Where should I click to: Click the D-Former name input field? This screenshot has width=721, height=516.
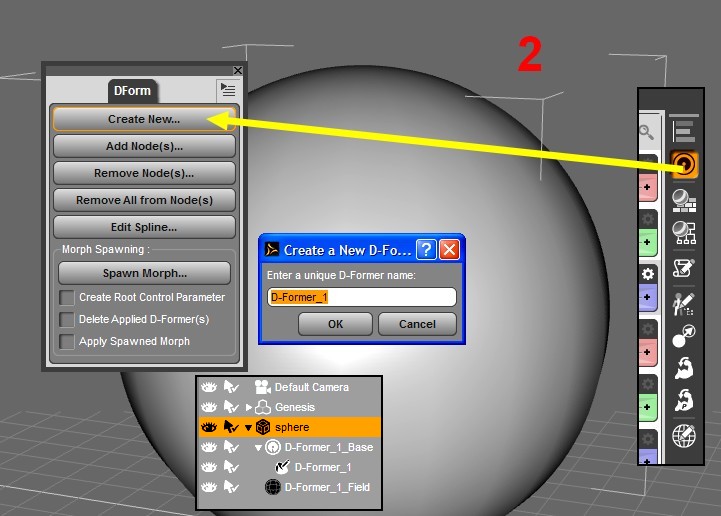point(362,297)
